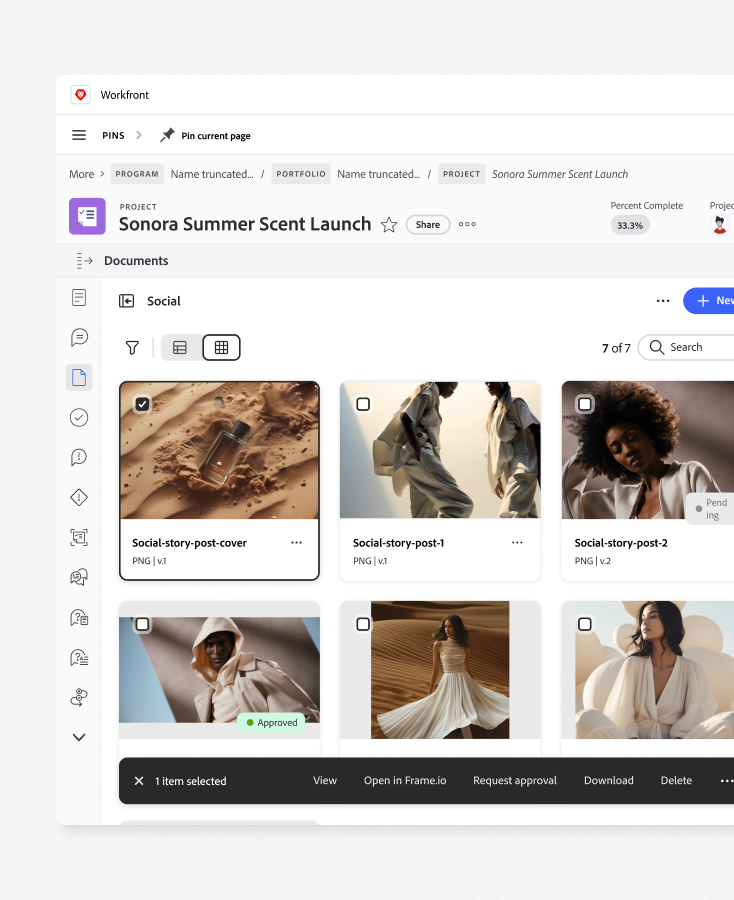
Task: Open the stacked chat-bubbles sidebar icon
Action: point(79,577)
